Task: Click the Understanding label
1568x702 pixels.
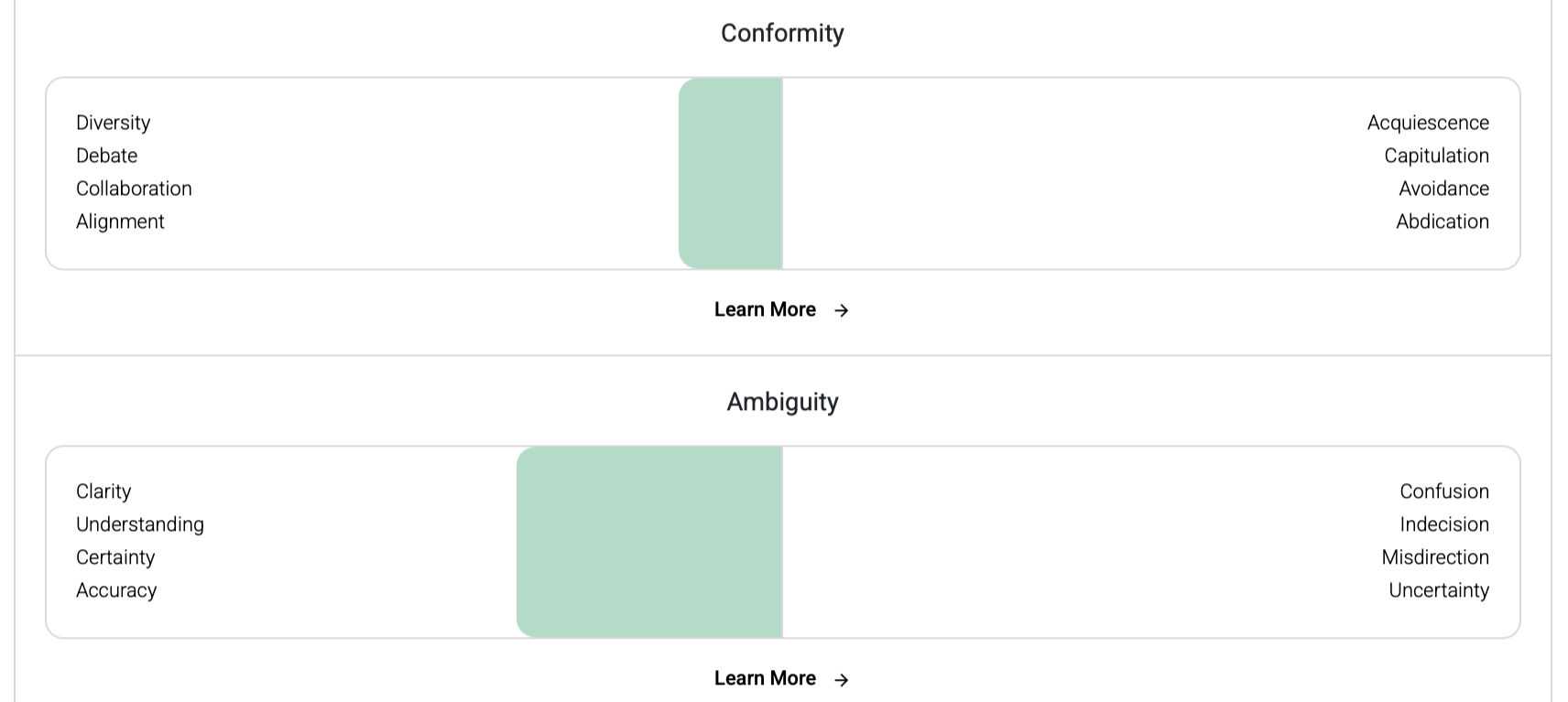Action: (140, 524)
